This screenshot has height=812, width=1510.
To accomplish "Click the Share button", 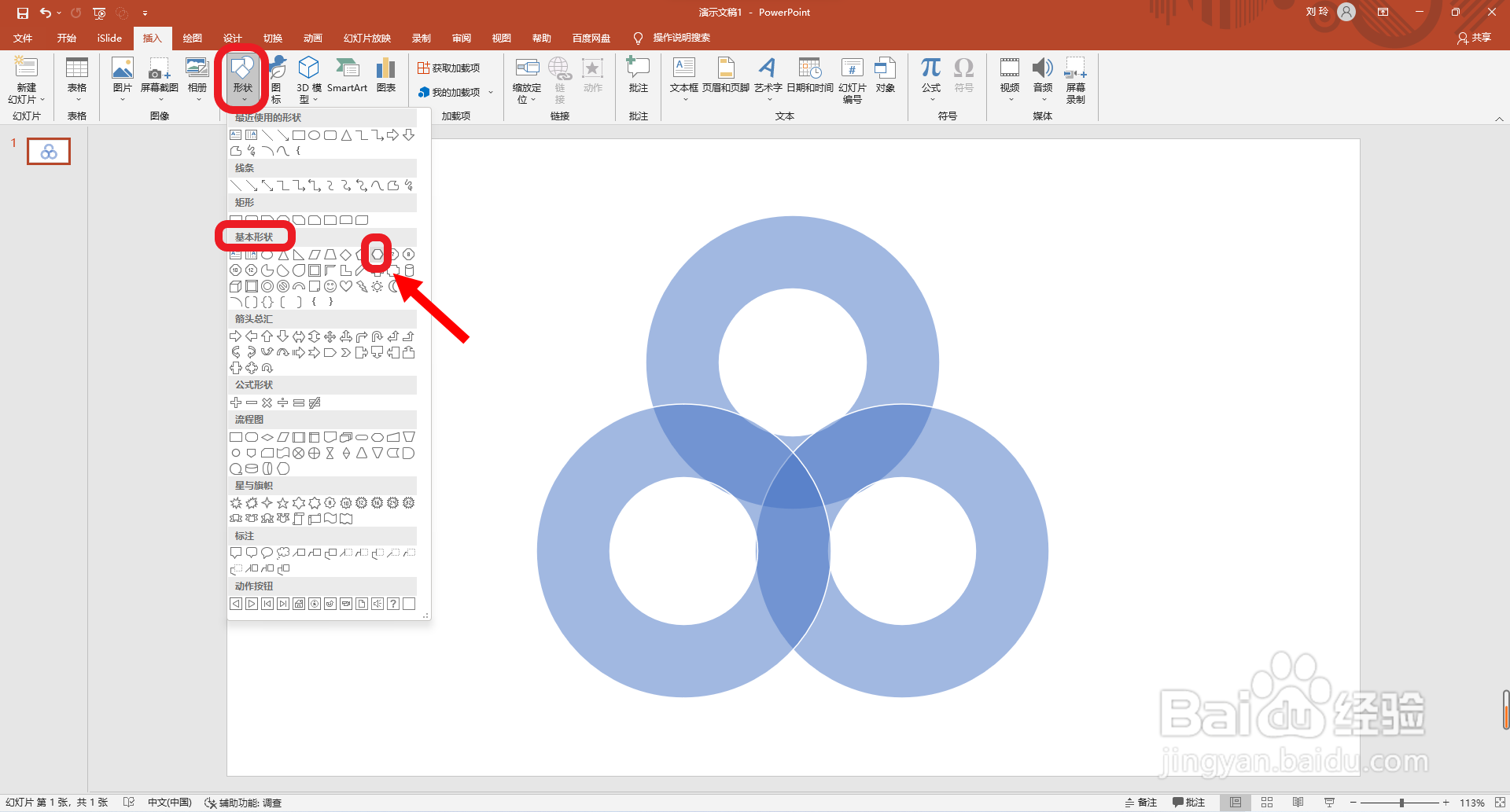I will 1475,38.
